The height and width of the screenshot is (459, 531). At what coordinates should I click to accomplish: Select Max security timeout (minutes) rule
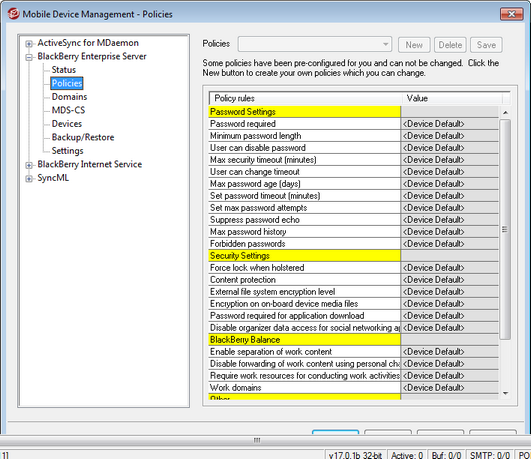click(x=304, y=160)
